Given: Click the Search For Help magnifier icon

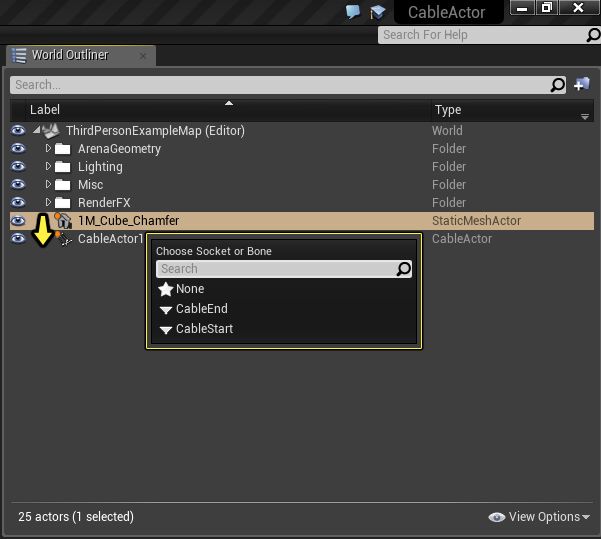Looking at the screenshot, I should (593, 35).
